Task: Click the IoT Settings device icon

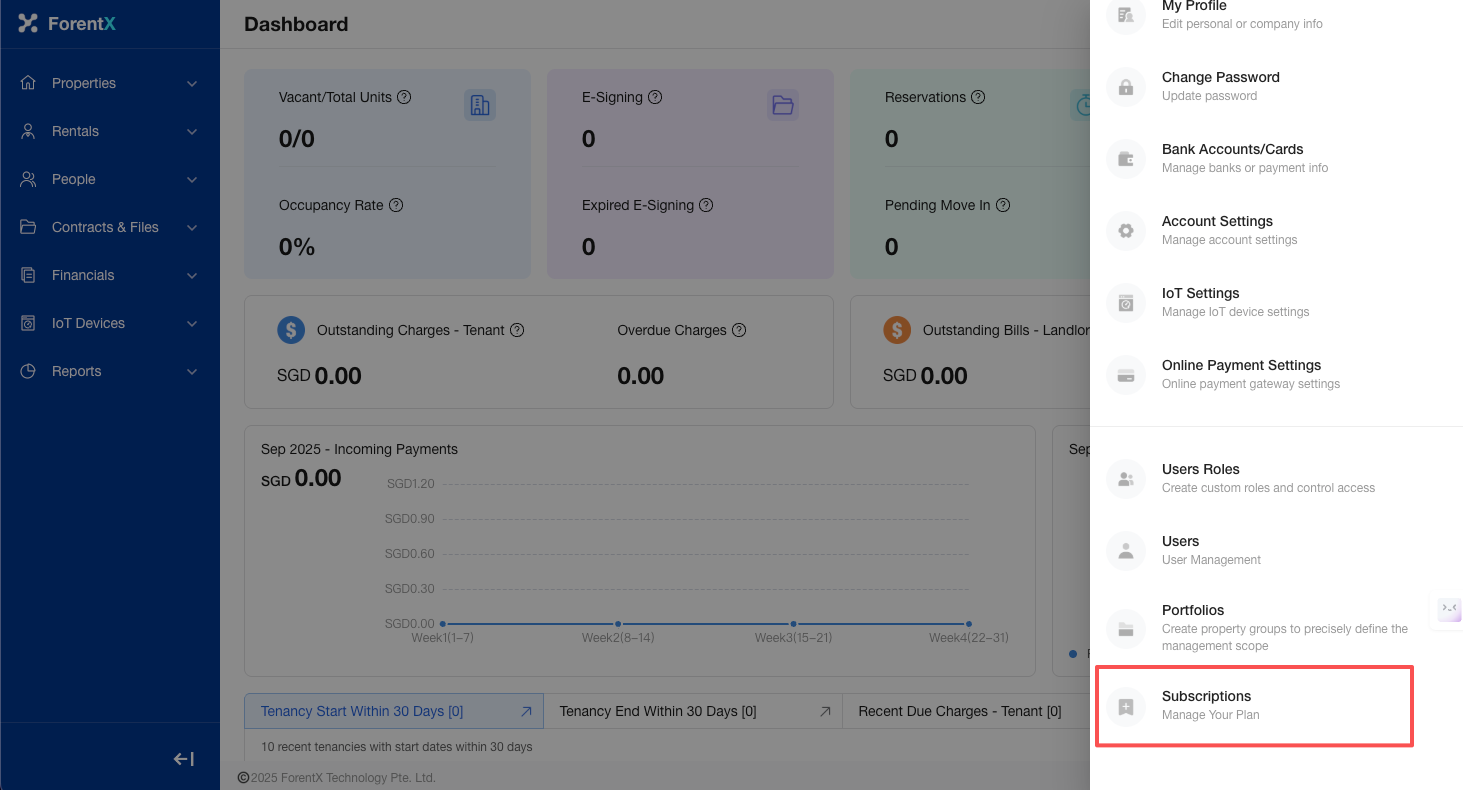Action: (x=1126, y=303)
